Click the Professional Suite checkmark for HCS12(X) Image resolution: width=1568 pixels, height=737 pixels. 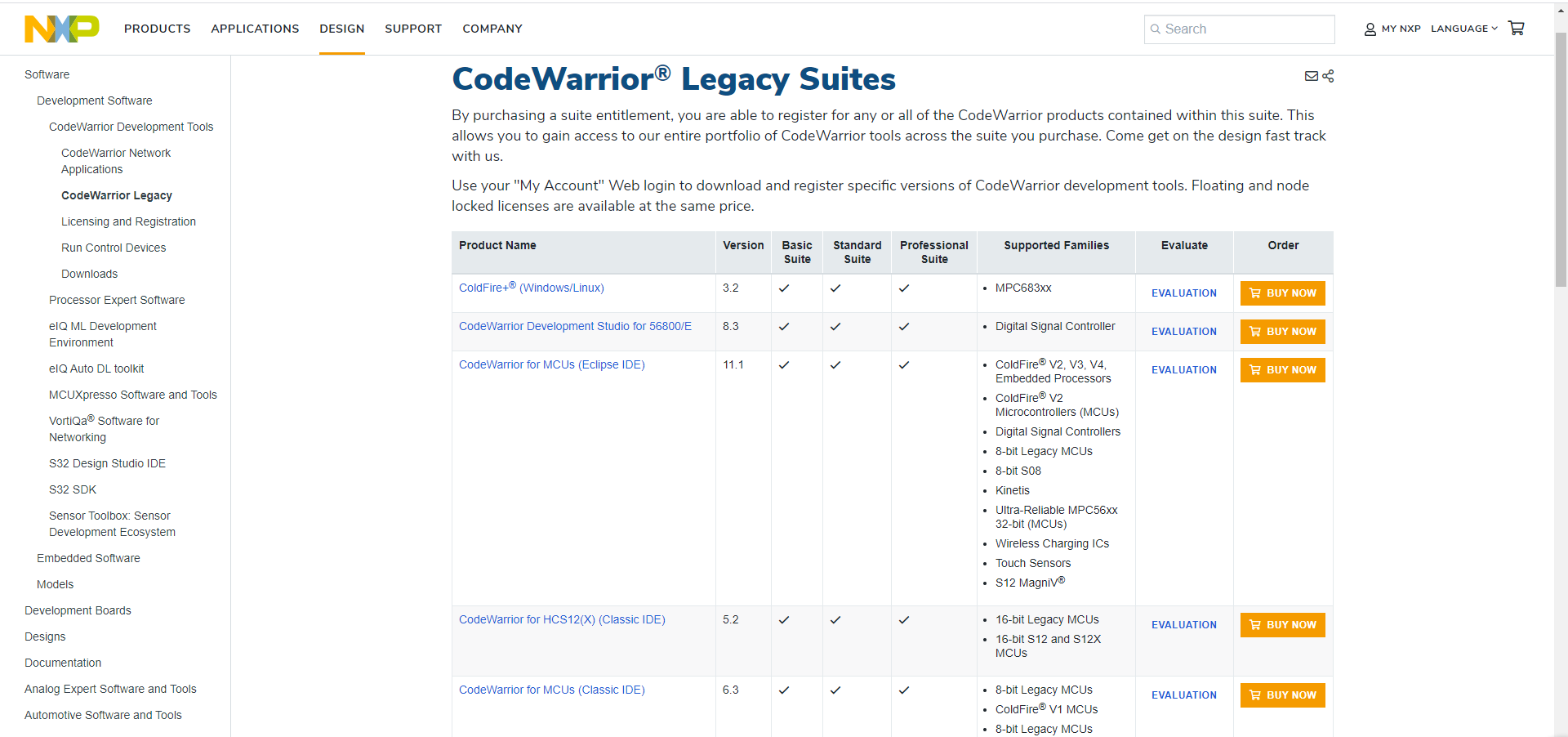coord(905,619)
